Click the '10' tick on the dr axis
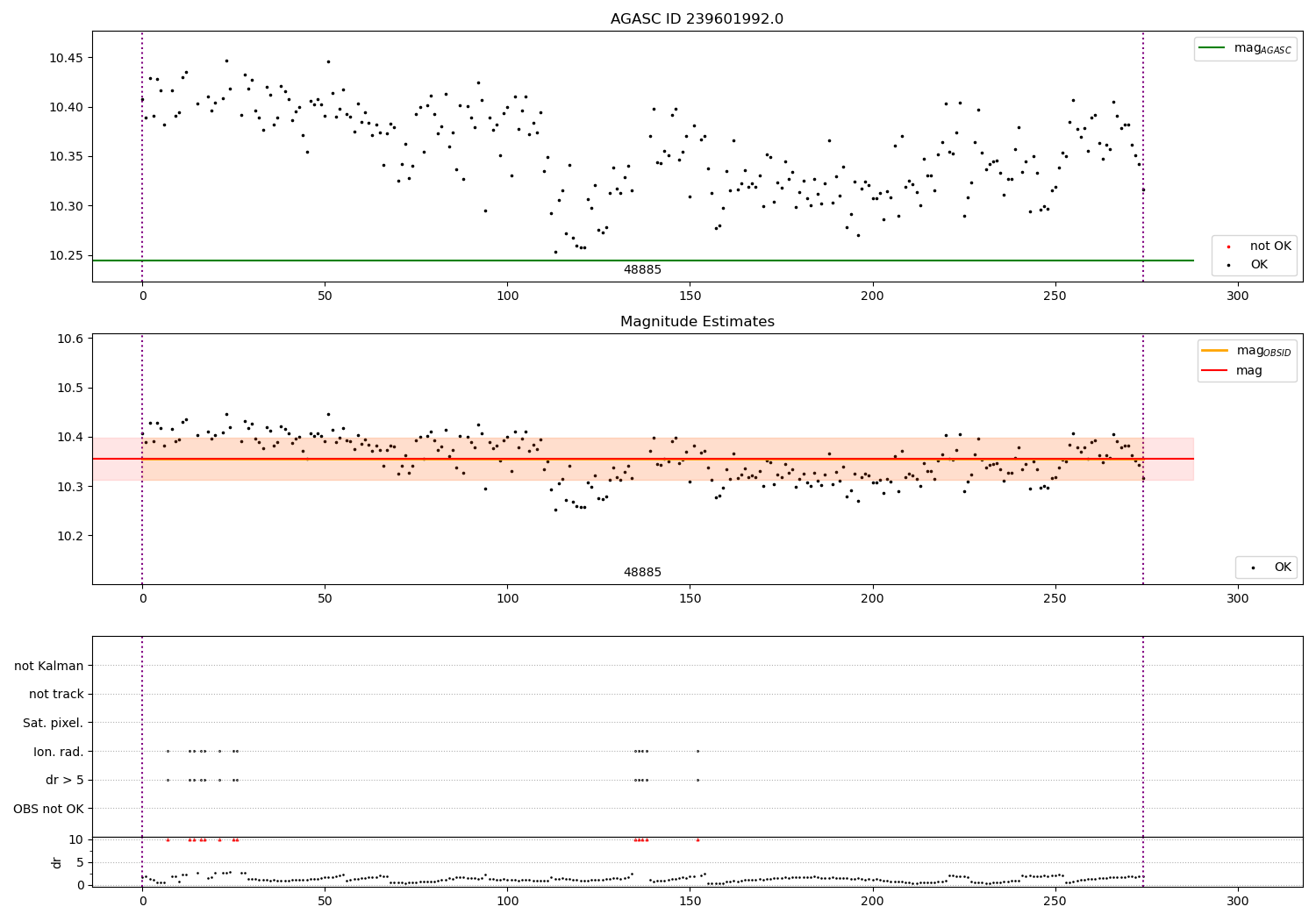 76,839
